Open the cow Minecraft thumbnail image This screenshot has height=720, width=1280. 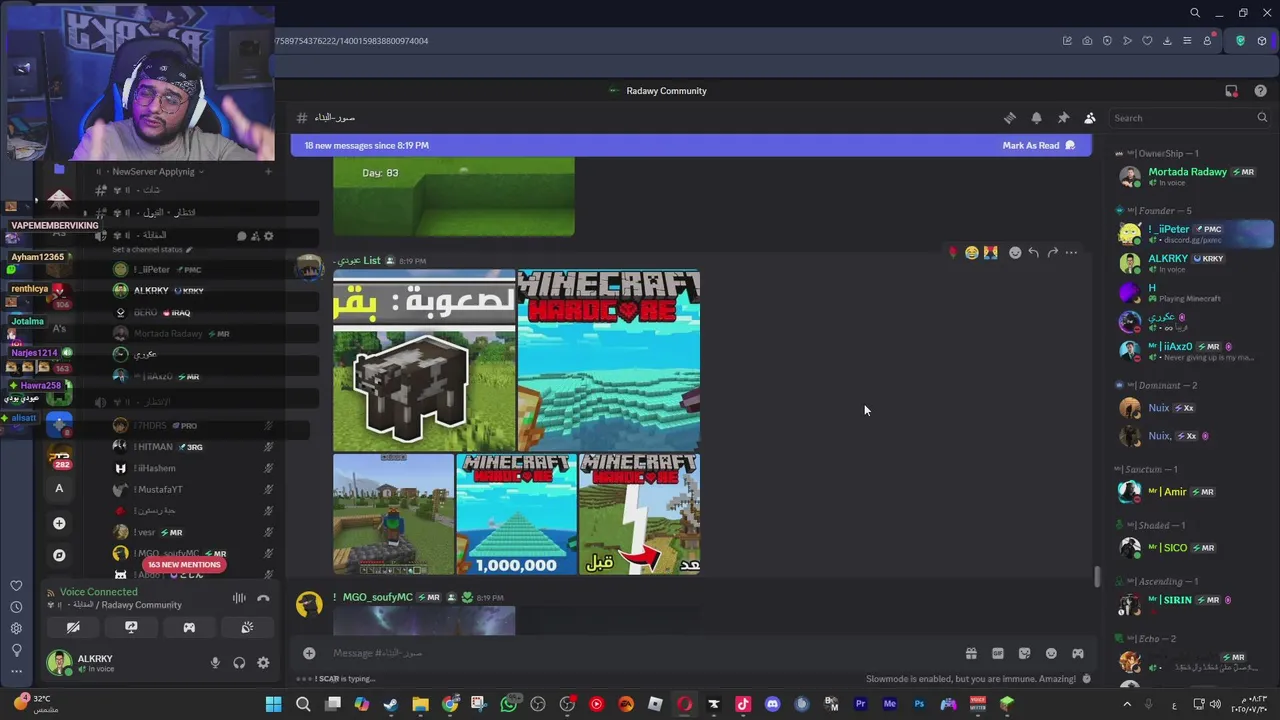click(x=424, y=360)
